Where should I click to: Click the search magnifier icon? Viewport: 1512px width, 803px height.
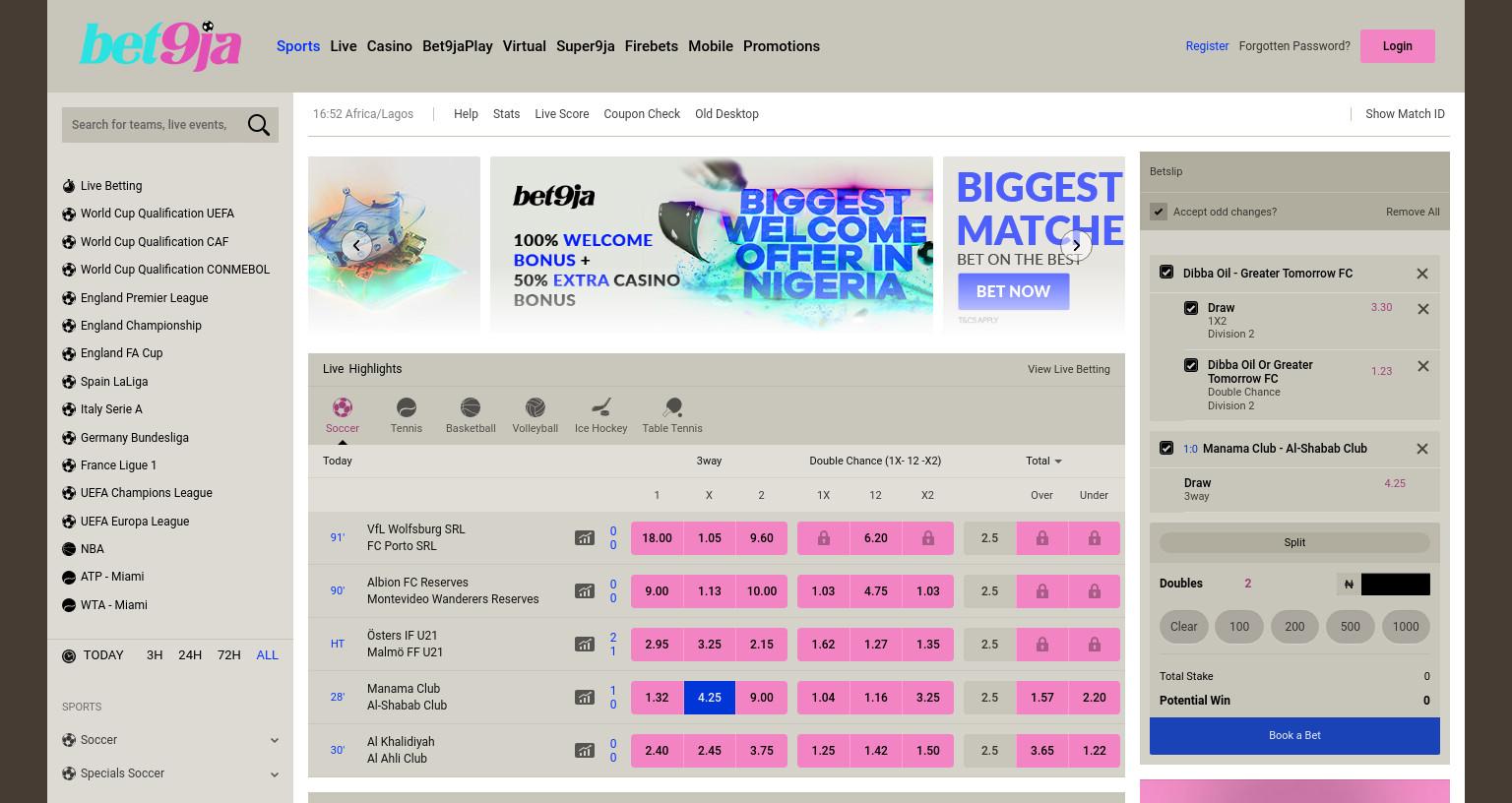coord(259,125)
